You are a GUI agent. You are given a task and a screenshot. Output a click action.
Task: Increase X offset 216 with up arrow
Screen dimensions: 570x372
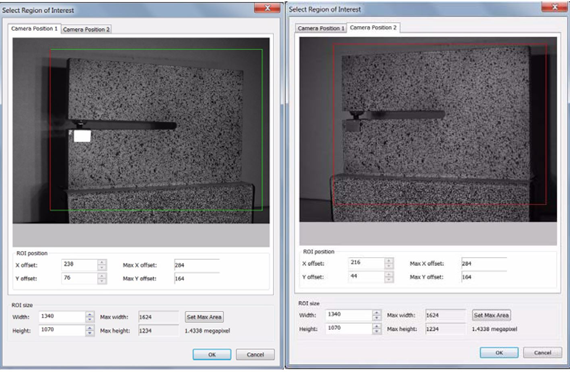[389, 261]
